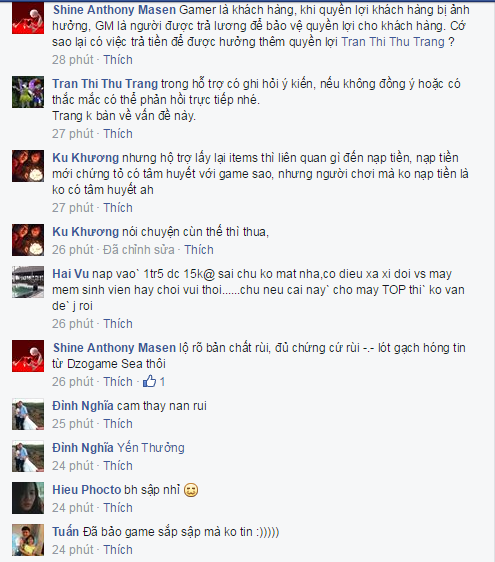Like Tran Thi Thu Trang's reply with Thích
Viewport: 495px width, 562px height.
coord(118,134)
